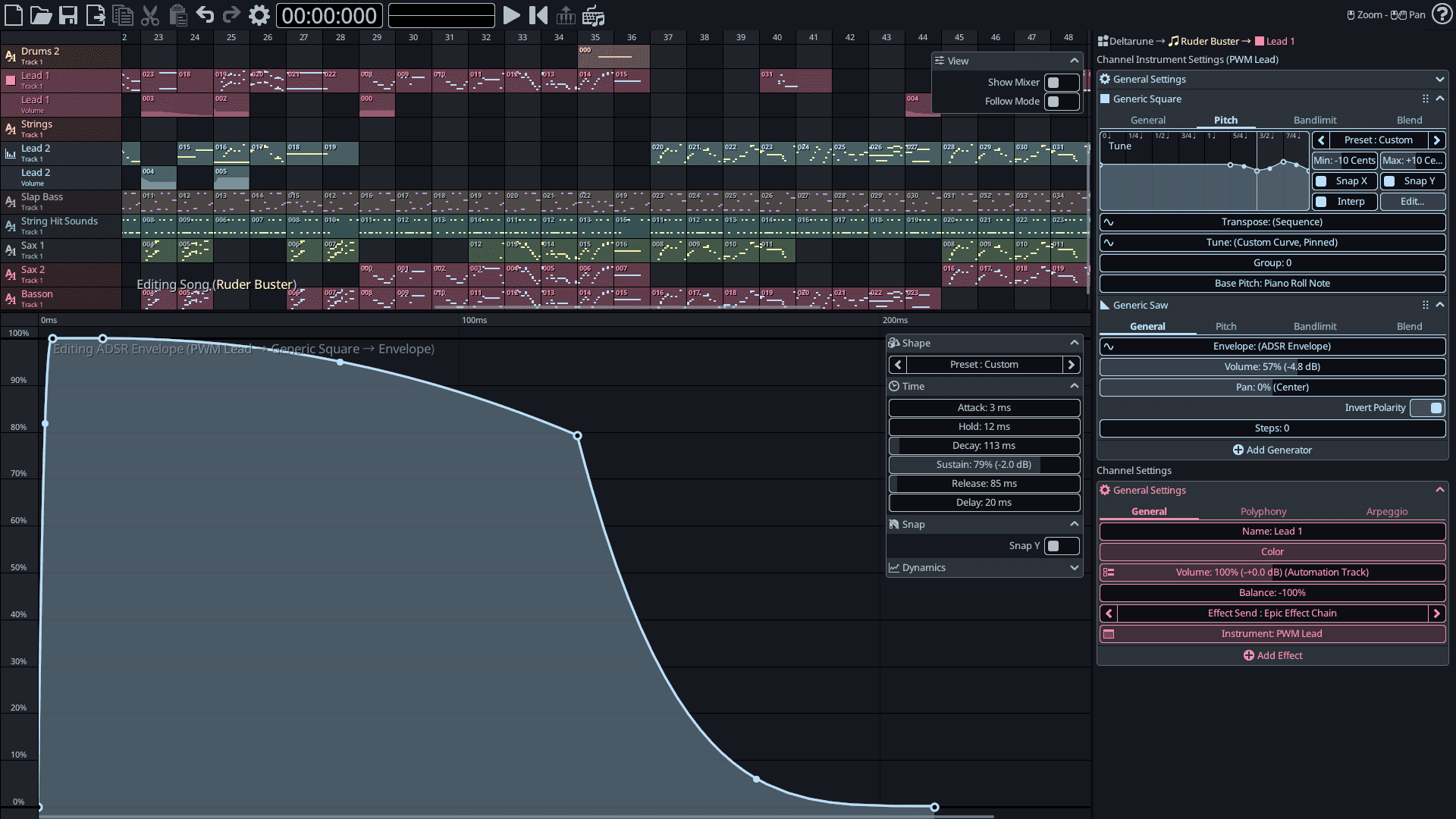The width and height of the screenshot is (1456, 819).
Task: Click the save file floppy icon
Action: (x=68, y=15)
